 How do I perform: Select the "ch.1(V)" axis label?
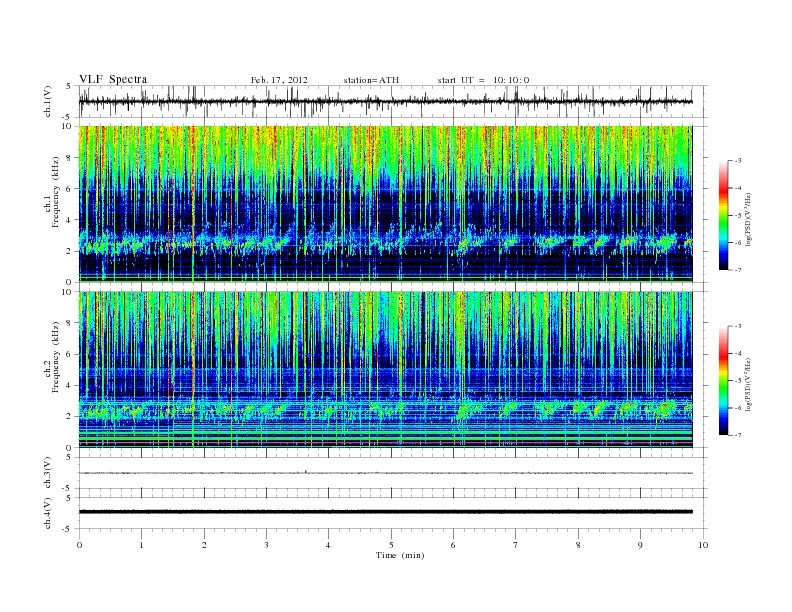pos(48,101)
